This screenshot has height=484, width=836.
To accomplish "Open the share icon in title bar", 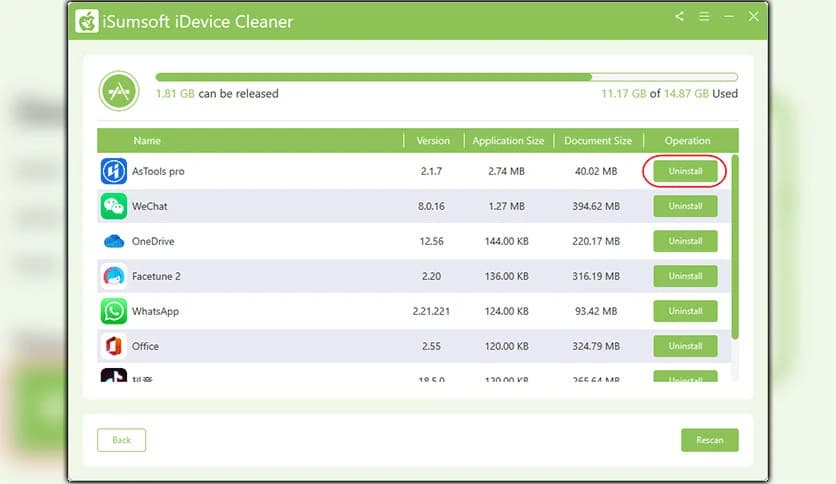I will point(679,17).
